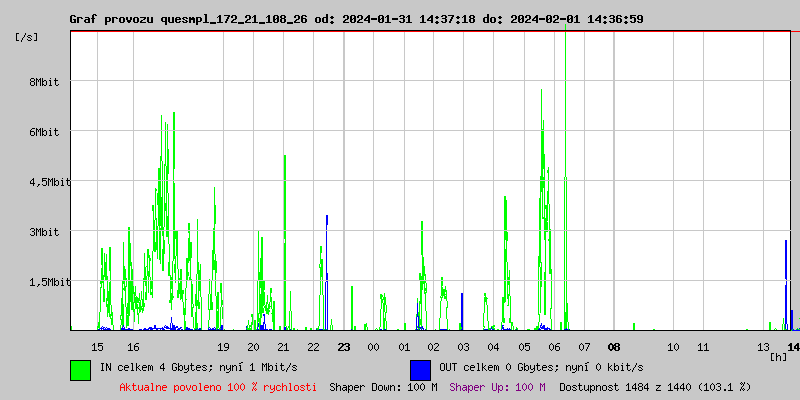Click the [/s] unit label at top left

point(27,37)
